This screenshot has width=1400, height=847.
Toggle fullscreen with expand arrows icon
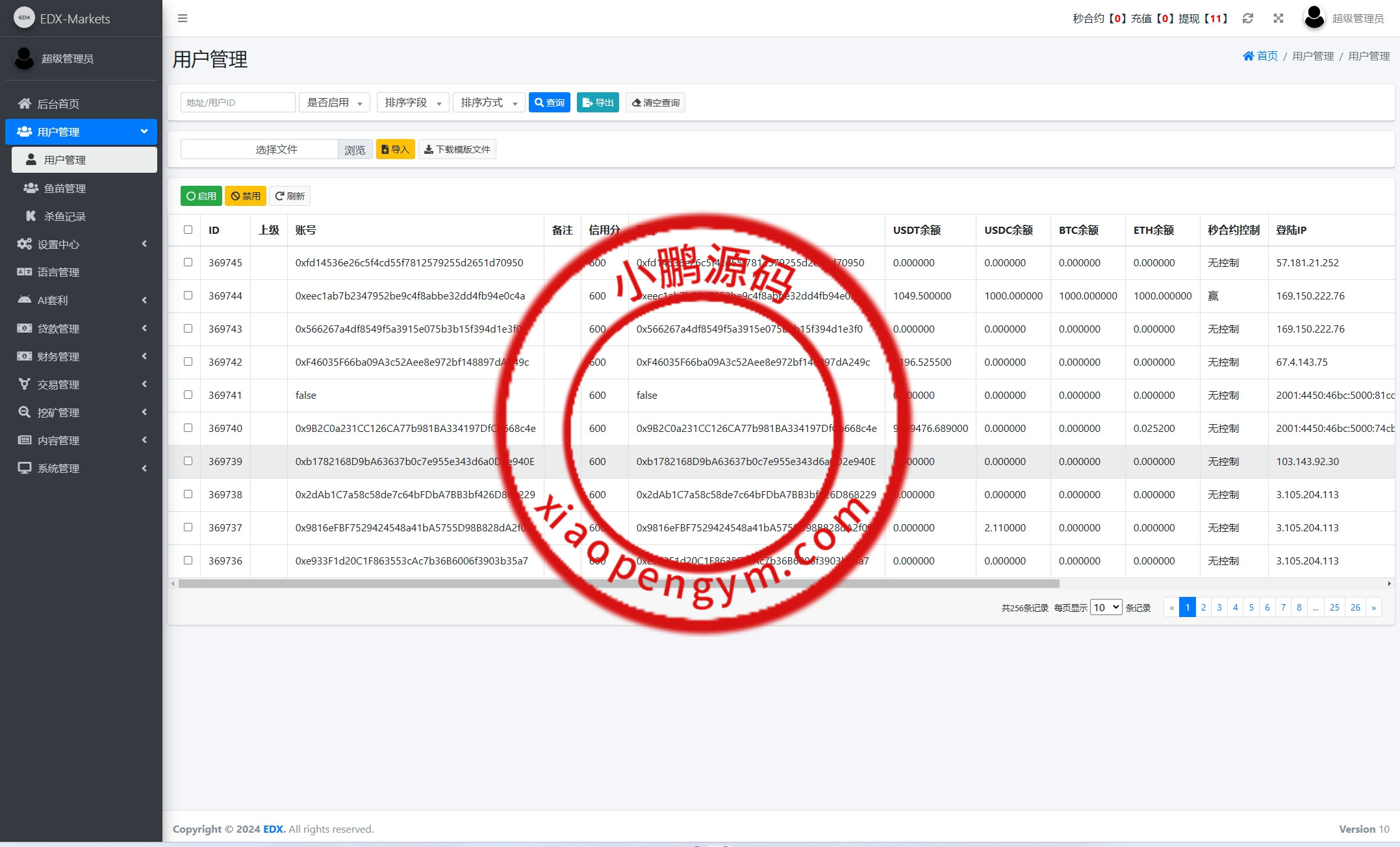(x=1278, y=18)
